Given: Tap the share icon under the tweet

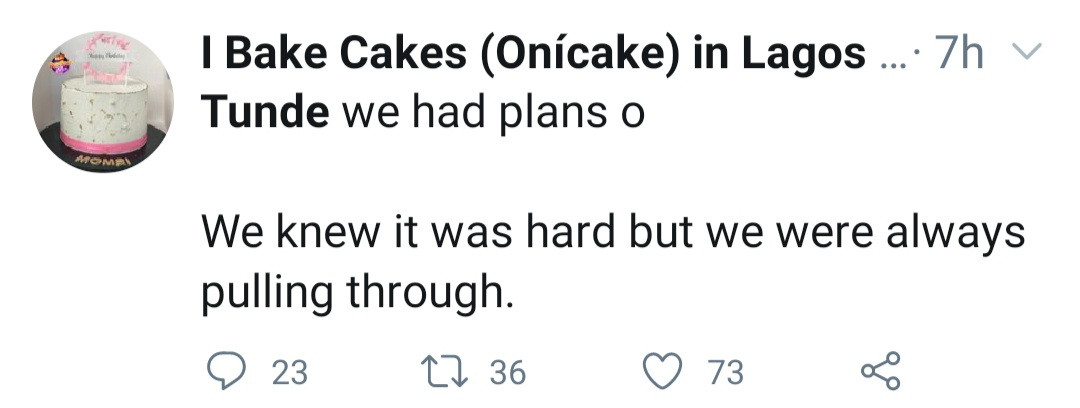Looking at the screenshot, I should [881, 371].
